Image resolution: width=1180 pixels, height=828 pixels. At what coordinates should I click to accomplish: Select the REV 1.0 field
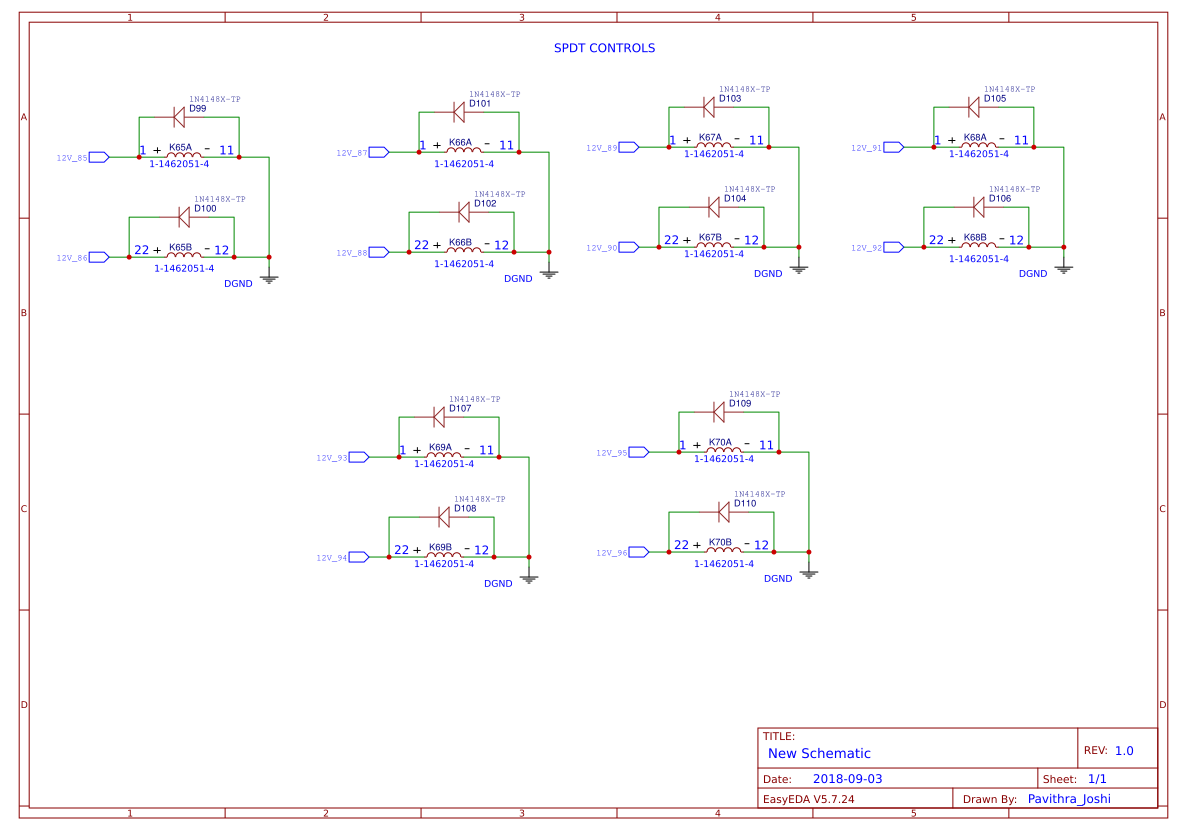(x=1106, y=748)
